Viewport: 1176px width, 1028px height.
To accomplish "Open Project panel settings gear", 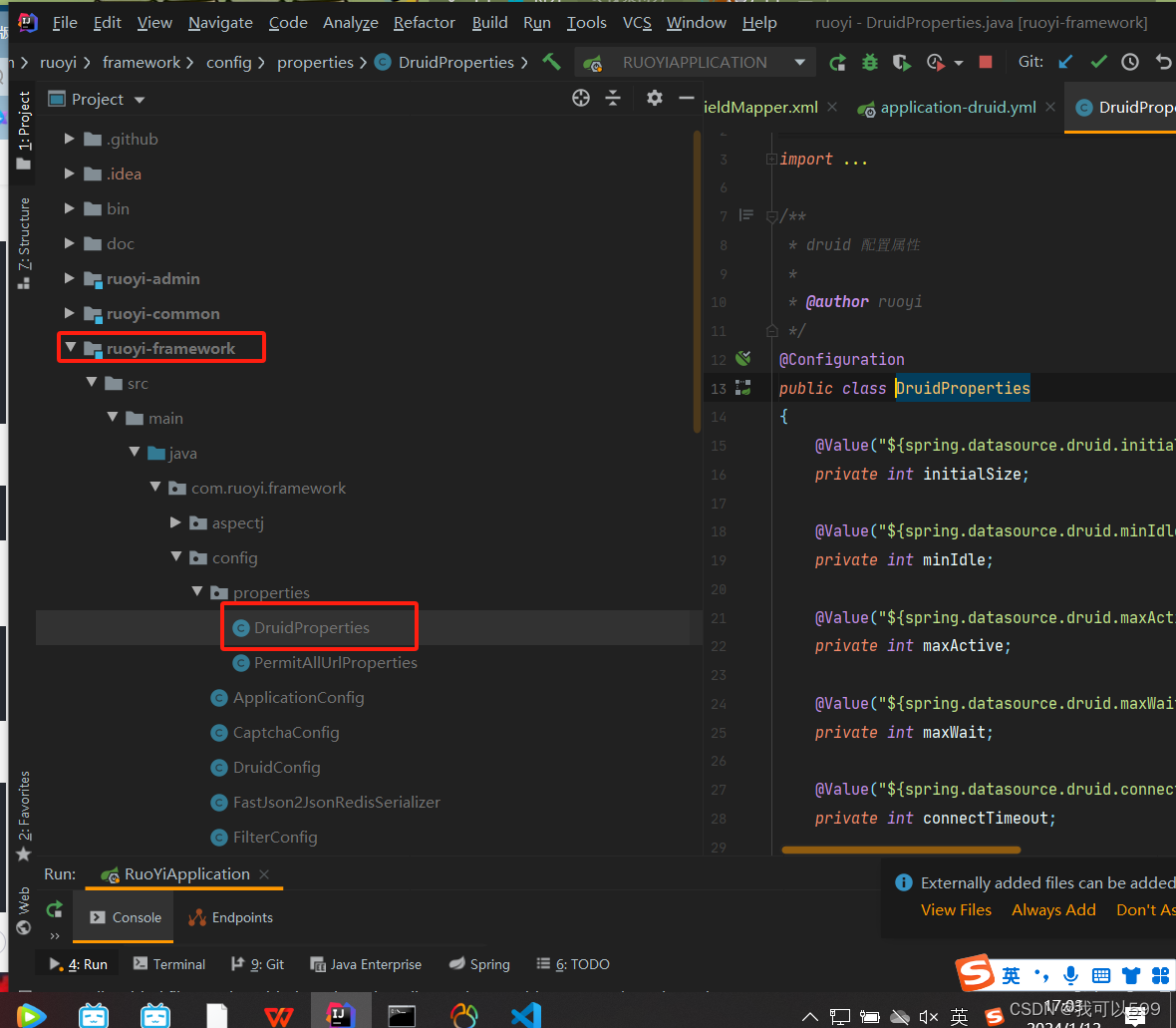I will [655, 99].
